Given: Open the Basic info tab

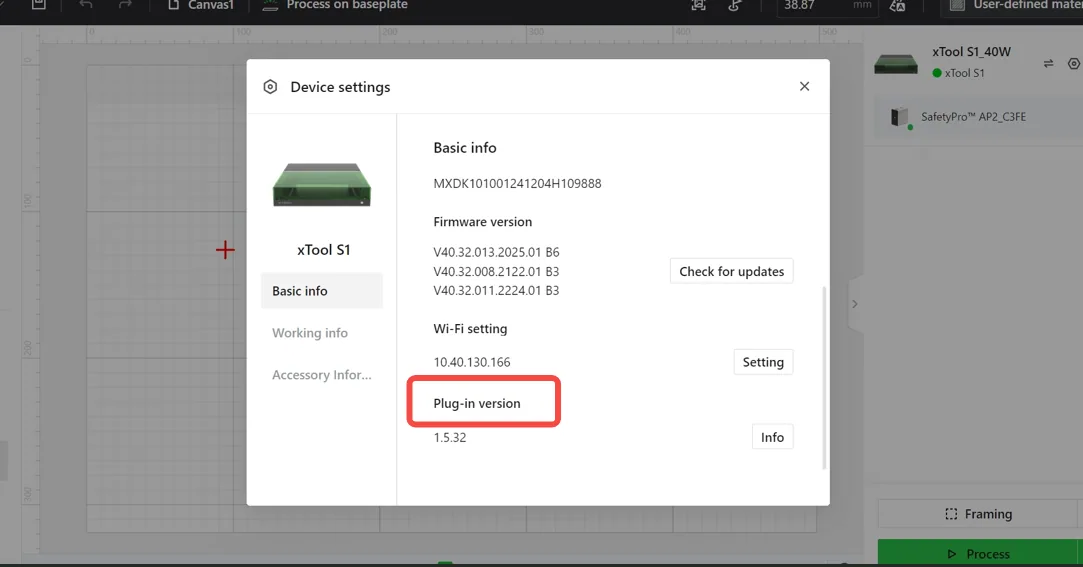Looking at the screenshot, I should tap(322, 291).
